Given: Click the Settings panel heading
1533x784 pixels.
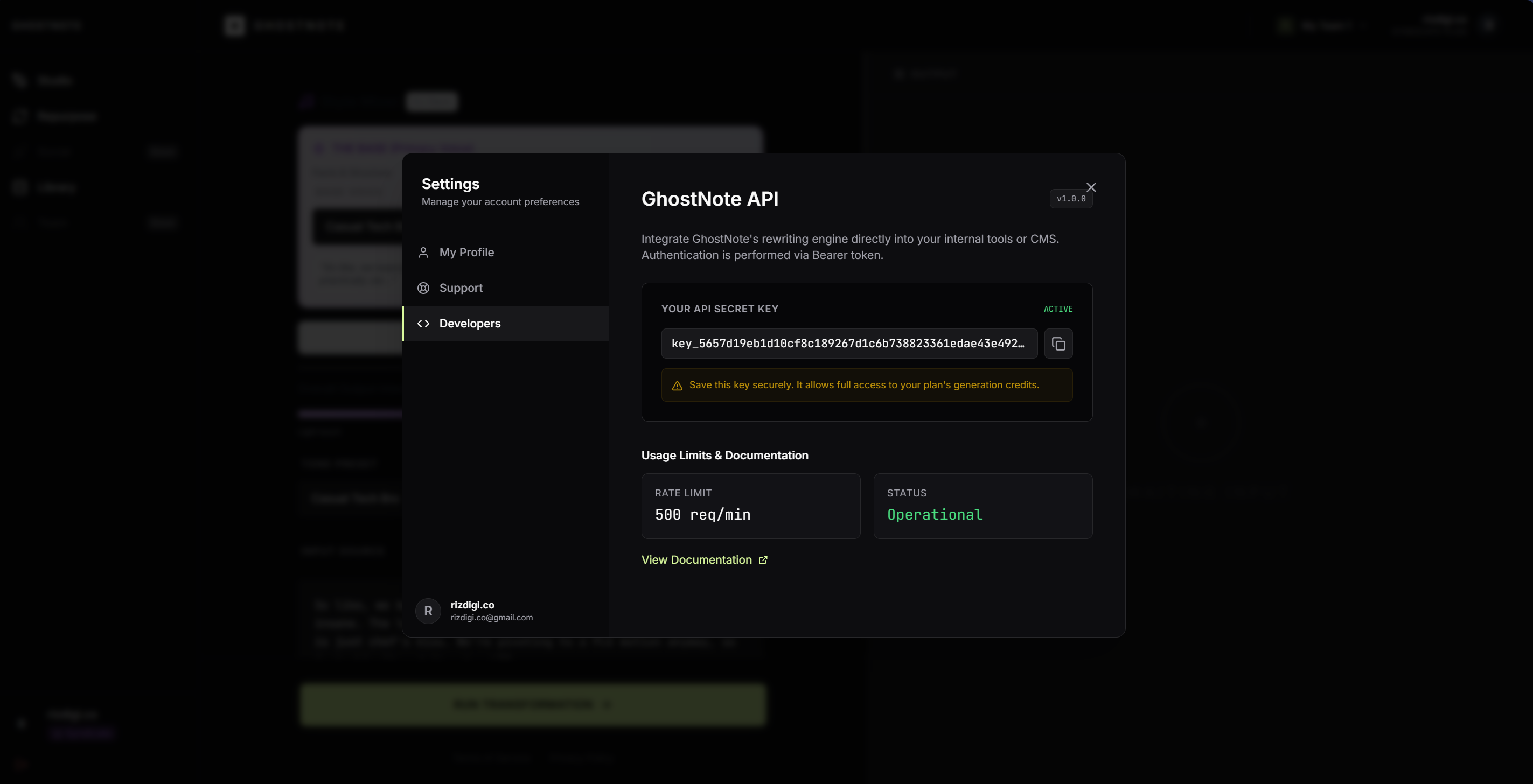Looking at the screenshot, I should tap(450, 183).
